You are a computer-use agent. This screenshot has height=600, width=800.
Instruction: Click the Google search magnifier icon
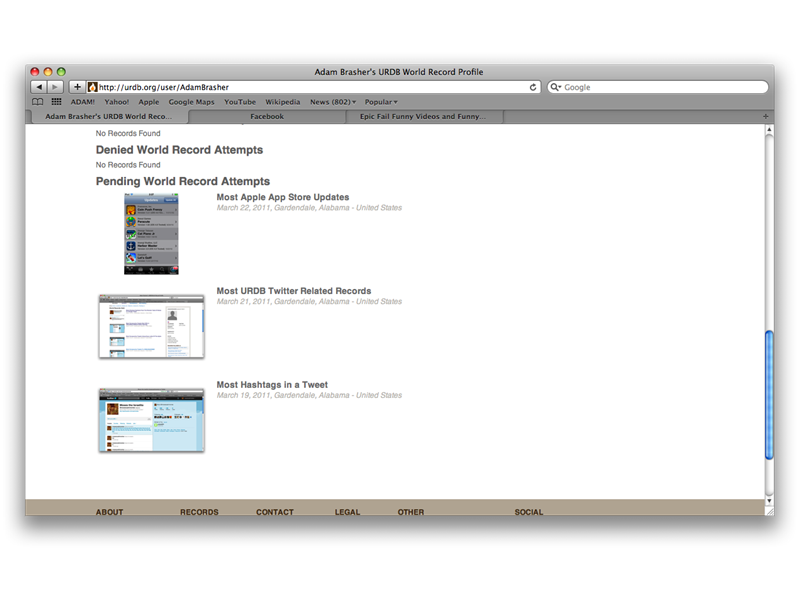[x=555, y=87]
